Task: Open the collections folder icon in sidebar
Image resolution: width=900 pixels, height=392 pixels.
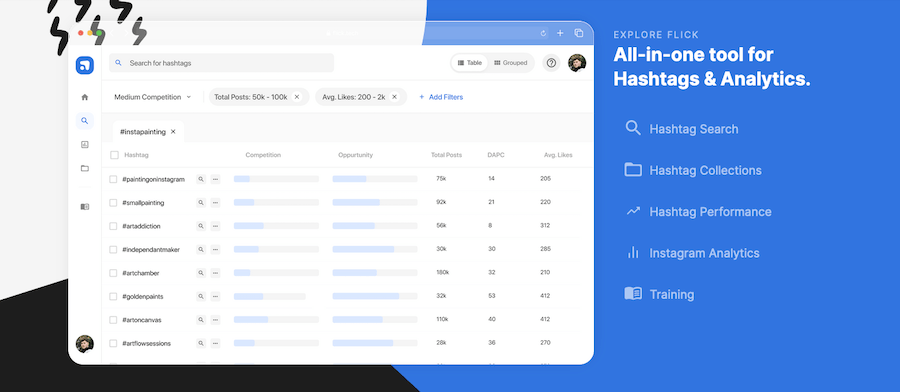Action: 85,168
